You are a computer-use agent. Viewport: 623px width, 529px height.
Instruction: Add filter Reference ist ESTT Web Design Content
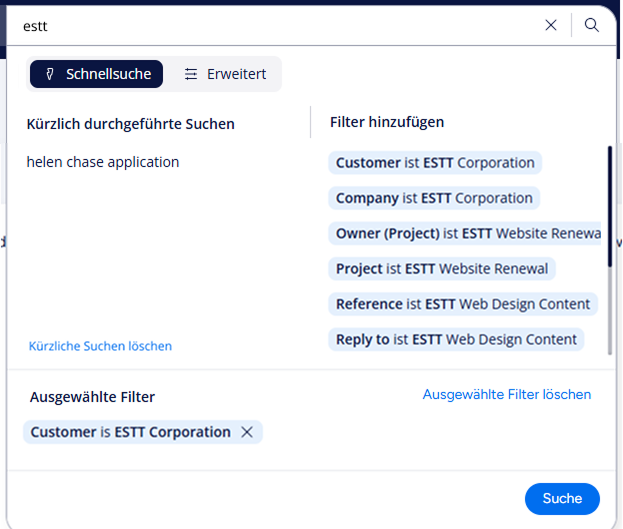[x=463, y=304]
